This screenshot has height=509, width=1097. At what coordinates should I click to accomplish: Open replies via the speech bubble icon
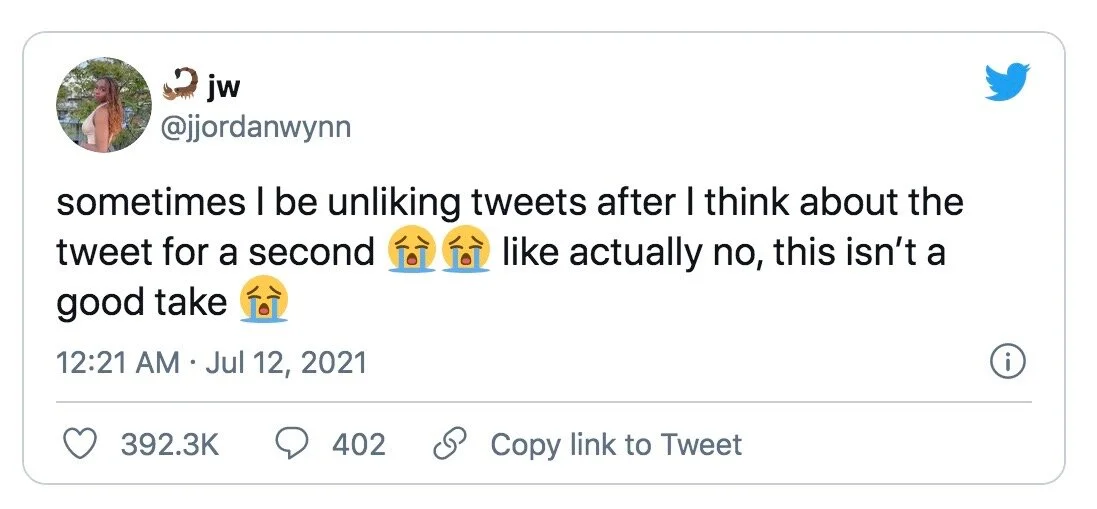[289, 444]
